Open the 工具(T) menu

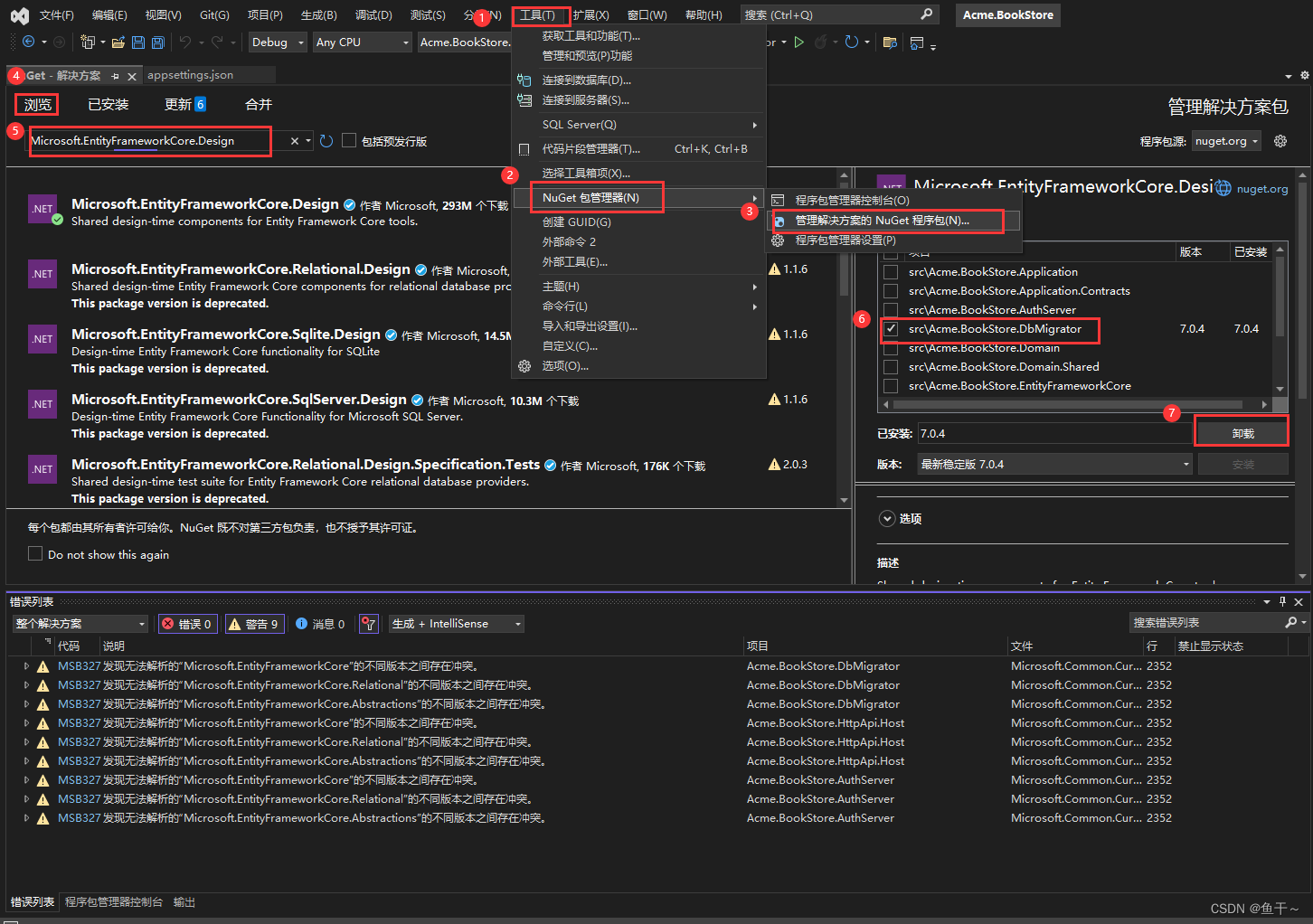(537, 15)
